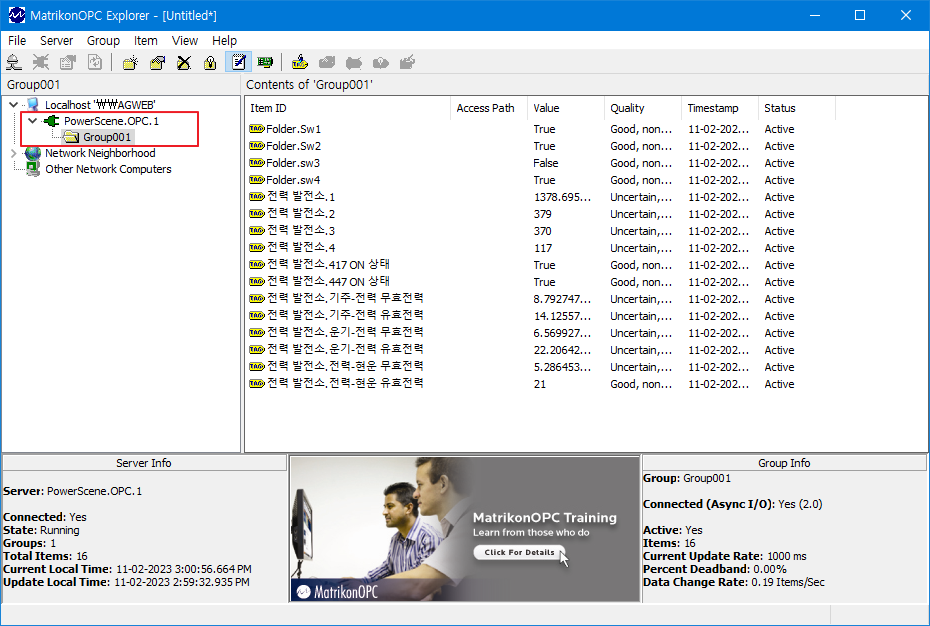Collapse the Localhost tree node
Viewport: 930px width, 626px height.
click(x=13, y=105)
